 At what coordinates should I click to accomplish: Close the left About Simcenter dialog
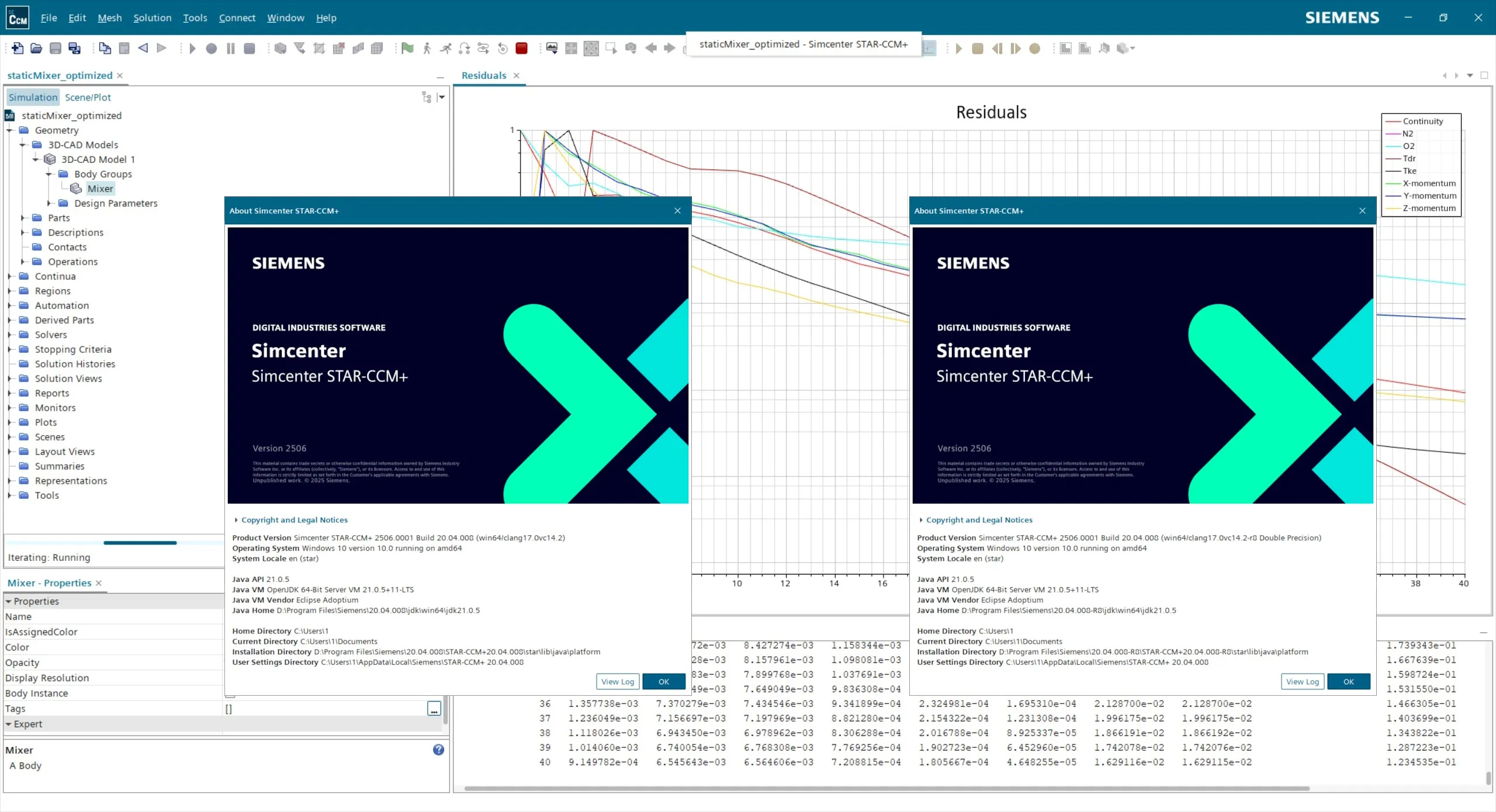coord(677,211)
